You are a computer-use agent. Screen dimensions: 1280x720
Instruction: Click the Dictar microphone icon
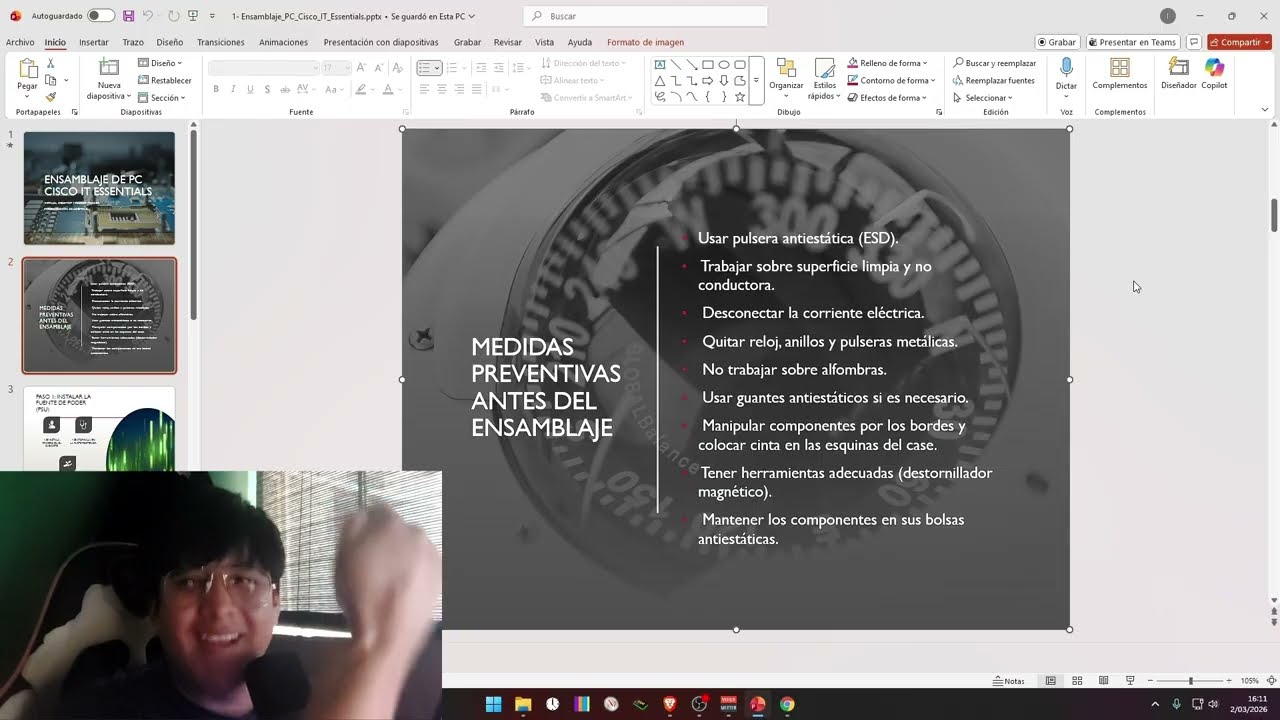(x=1066, y=67)
